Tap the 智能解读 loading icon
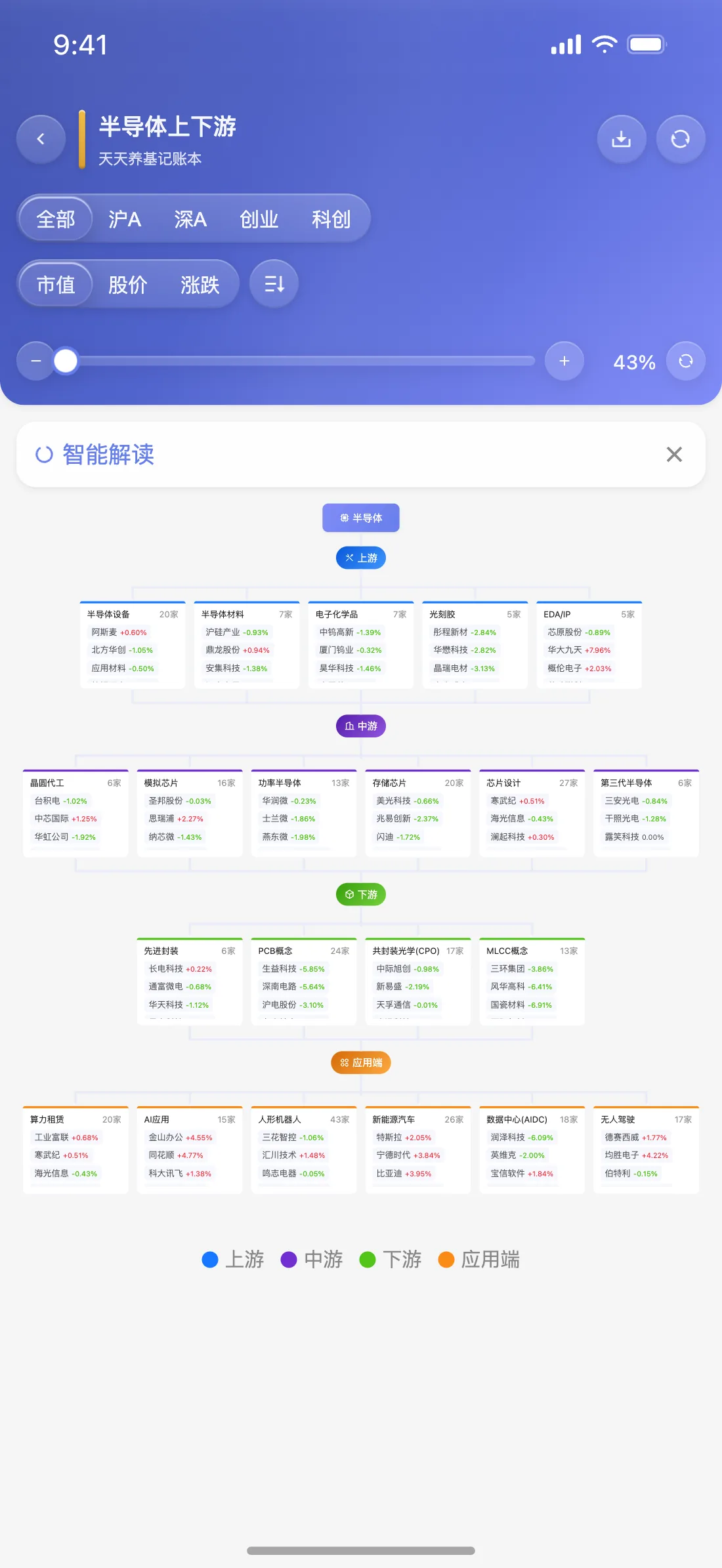This screenshot has width=722, height=1568. point(44,454)
